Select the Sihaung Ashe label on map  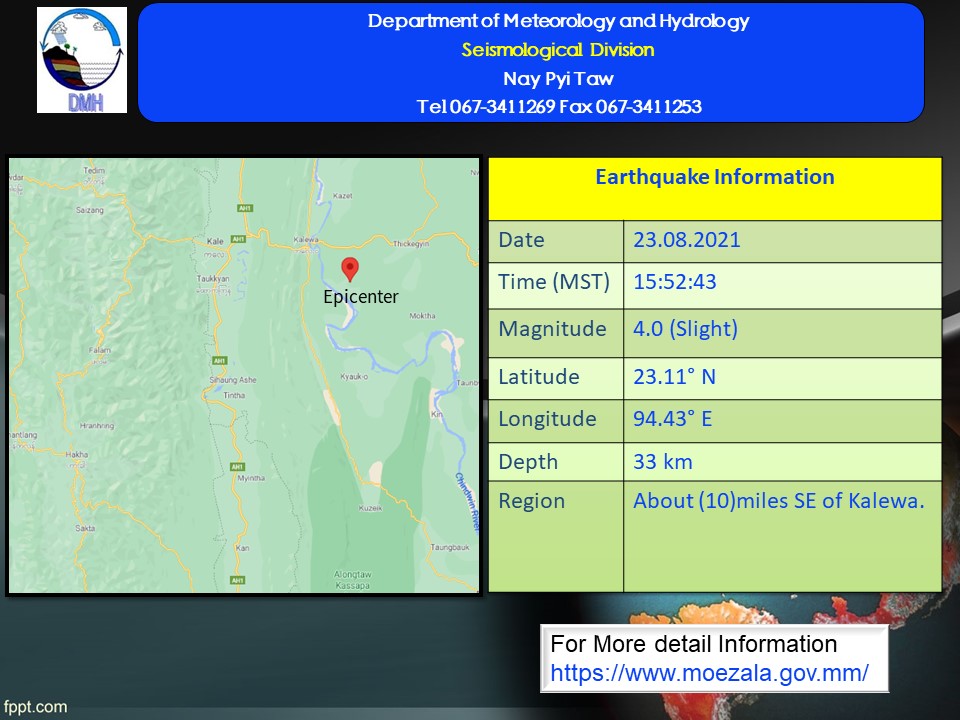pyautogui.click(x=233, y=380)
